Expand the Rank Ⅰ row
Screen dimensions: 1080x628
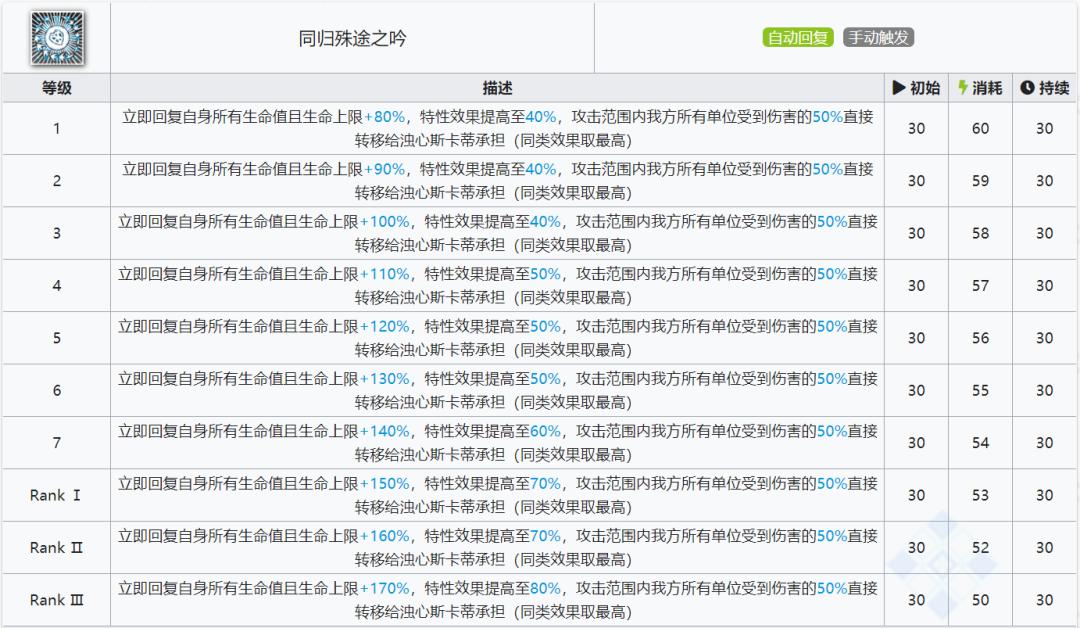click(x=56, y=495)
